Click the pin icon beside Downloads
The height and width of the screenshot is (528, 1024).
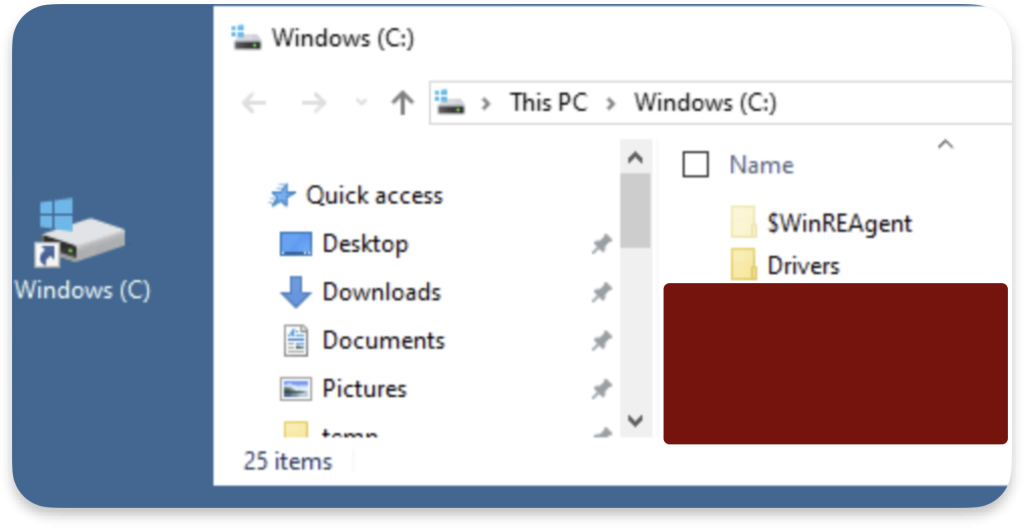pyautogui.click(x=601, y=293)
